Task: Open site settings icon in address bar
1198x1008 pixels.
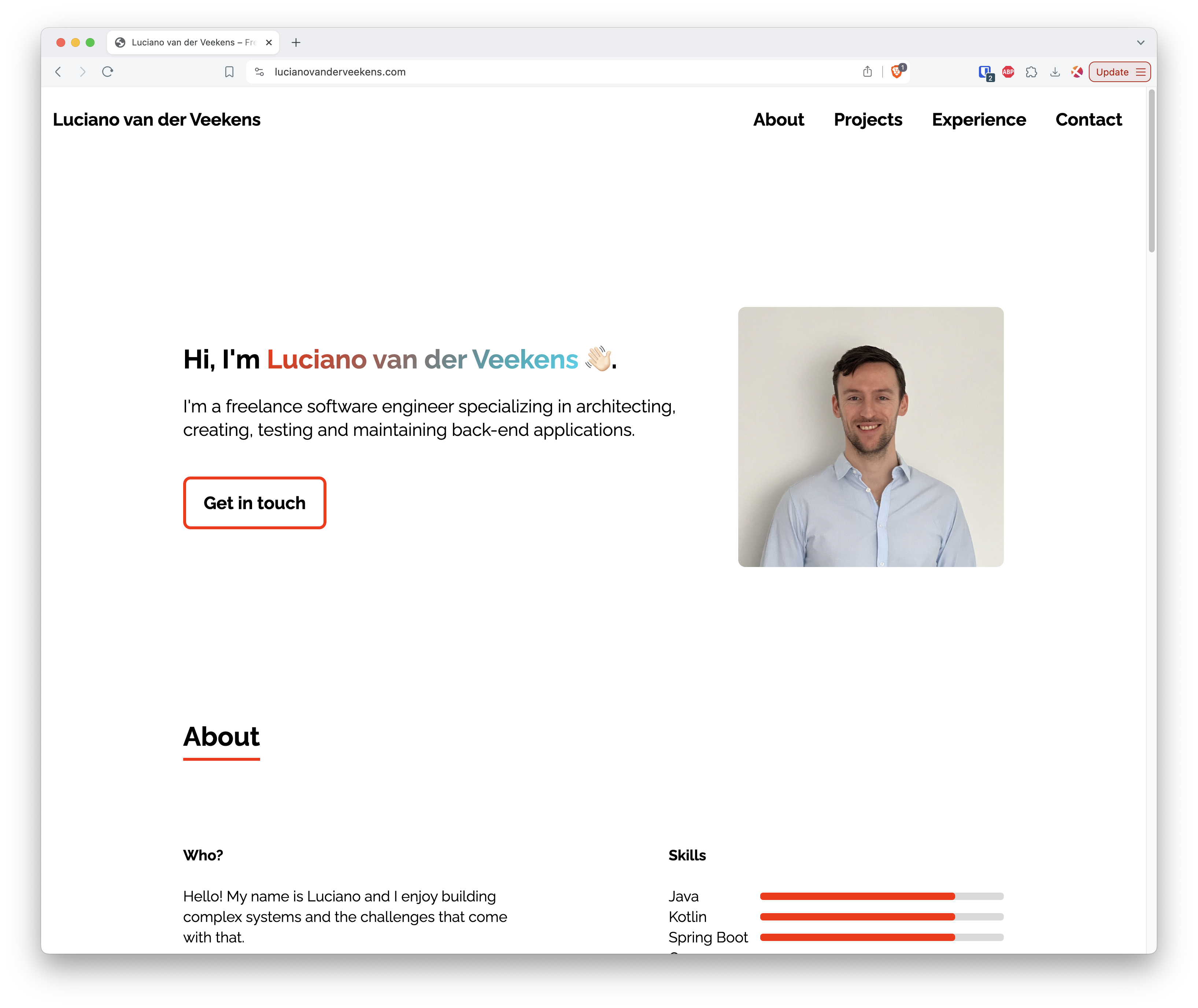Action: pos(259,72)
